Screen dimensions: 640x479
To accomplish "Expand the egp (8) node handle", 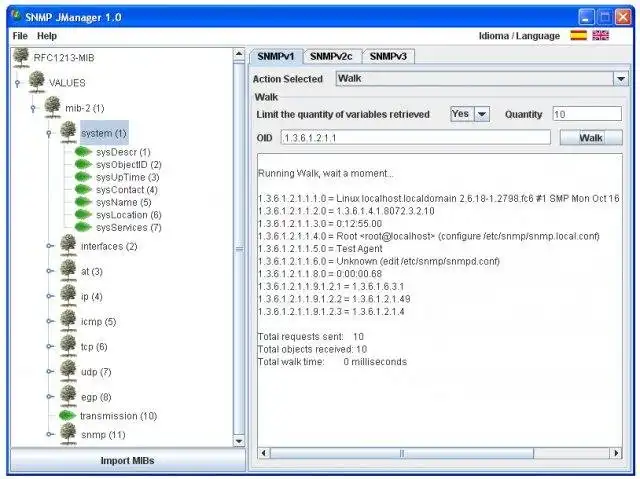I will [49, 397].
